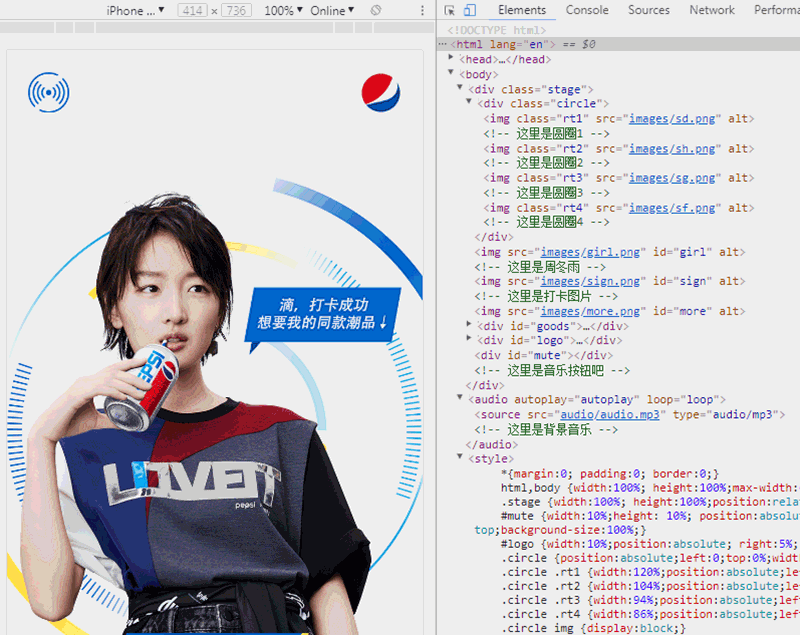Tap the music sound-wave button on the page

[x=48, y=92]
